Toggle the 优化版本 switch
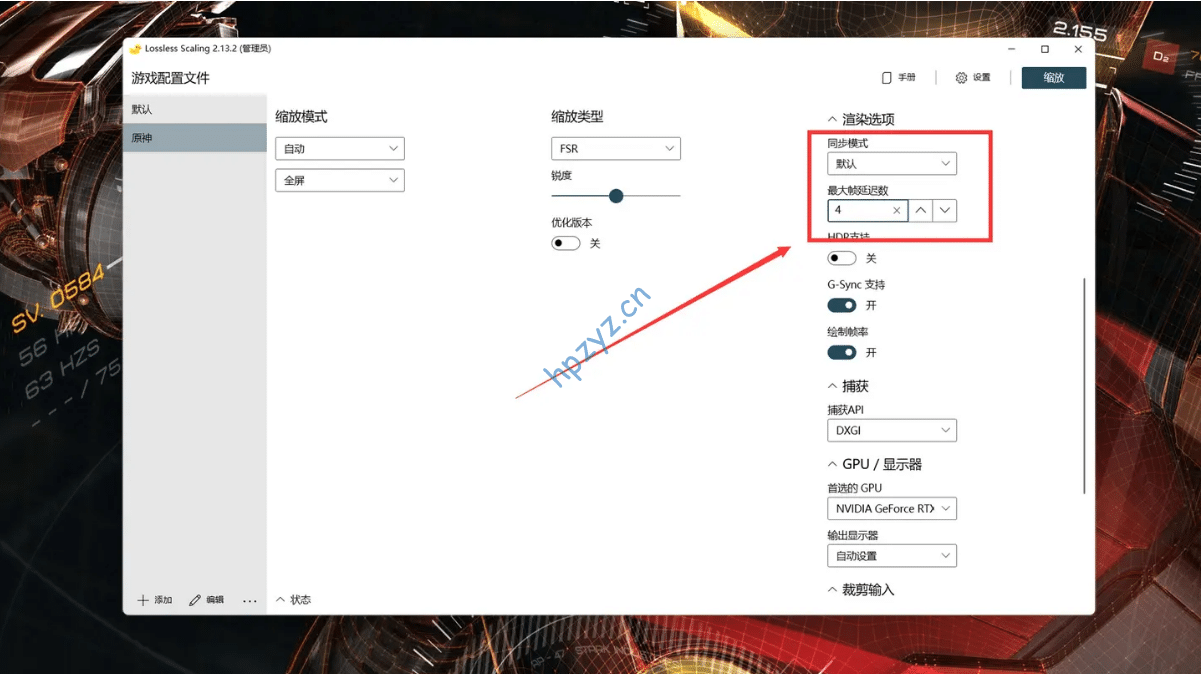 click(x=566, y=243)
